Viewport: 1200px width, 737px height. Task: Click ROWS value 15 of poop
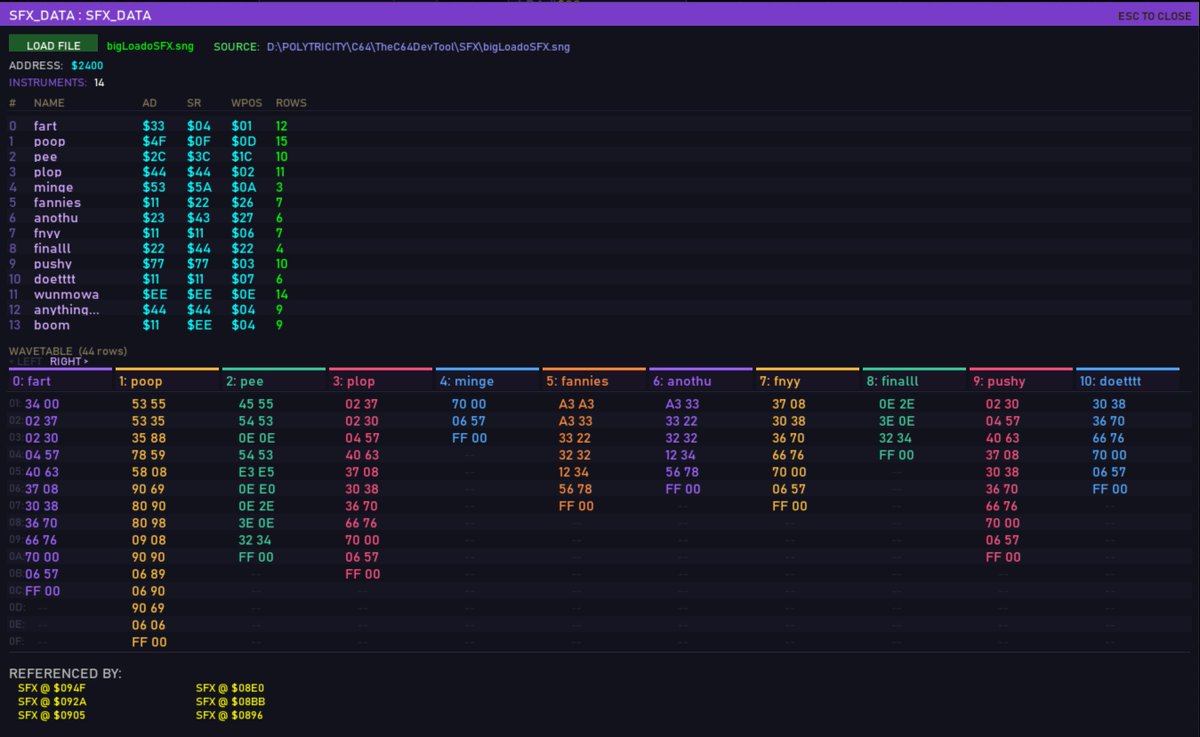coord(282,142)
